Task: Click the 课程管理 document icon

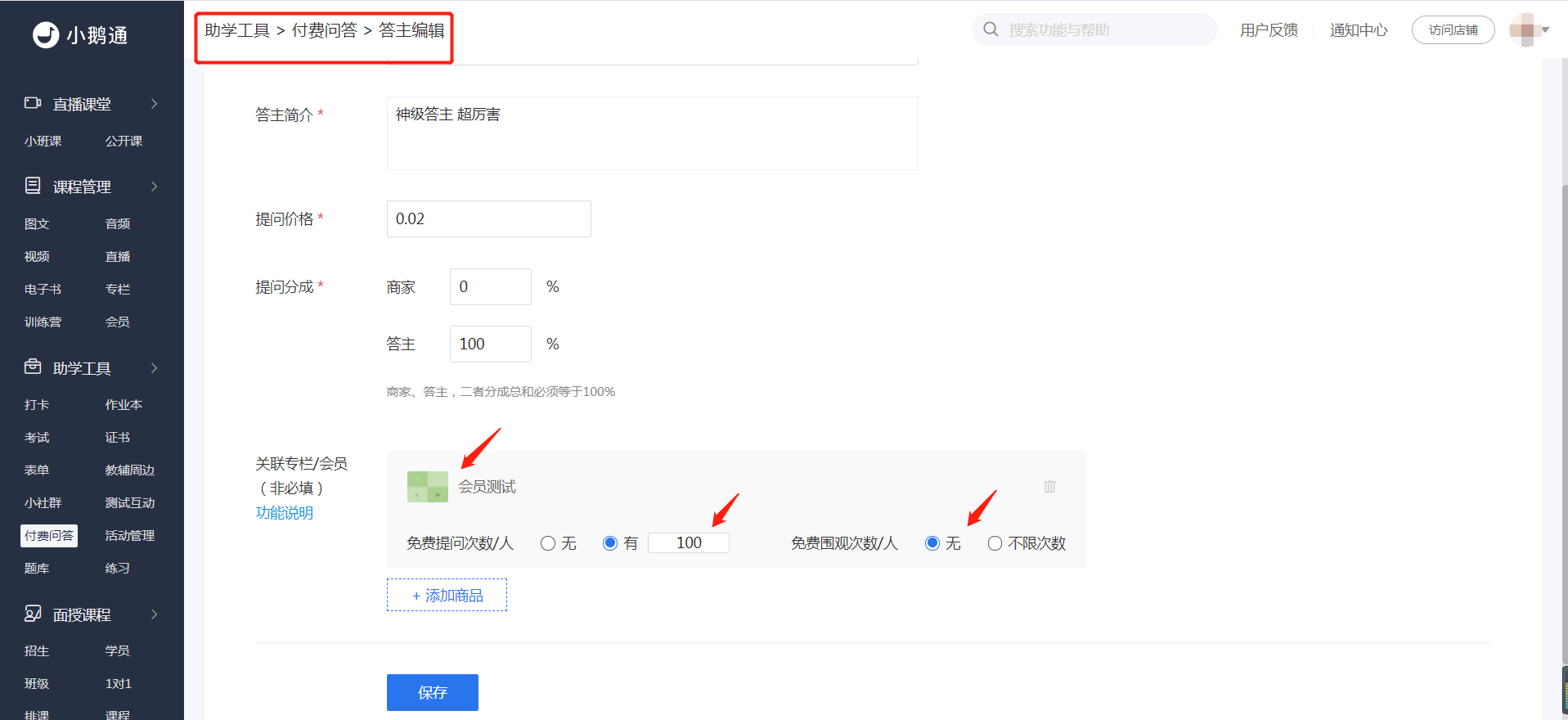Action: pyautogui.click(x=33, y=186)
